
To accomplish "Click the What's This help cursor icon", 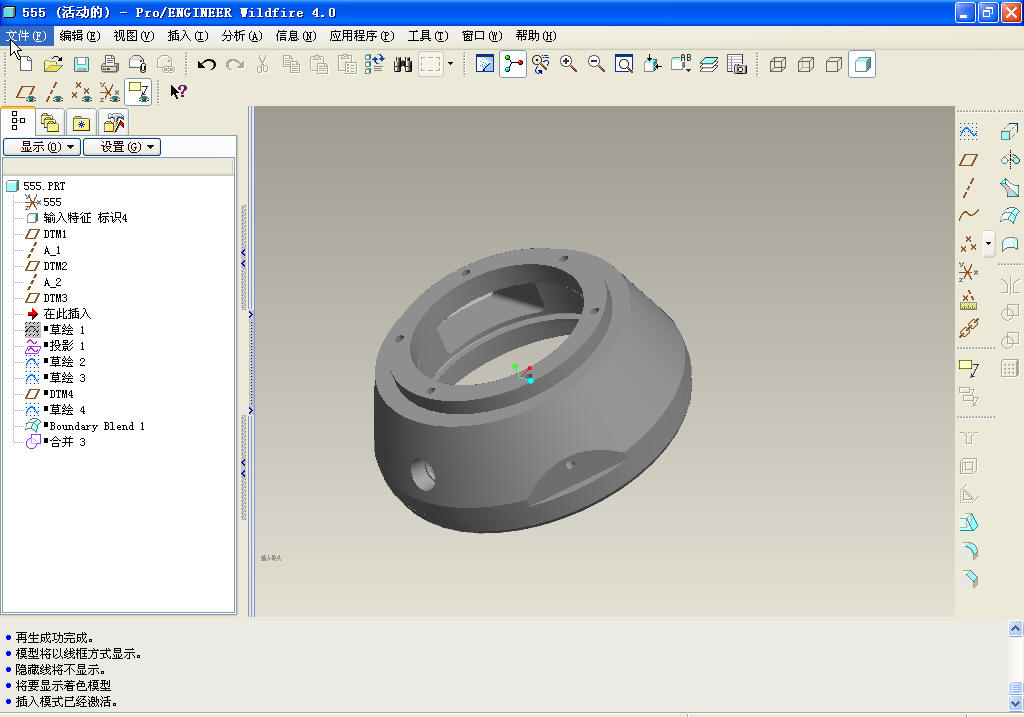I will click(x=178, y=92).
